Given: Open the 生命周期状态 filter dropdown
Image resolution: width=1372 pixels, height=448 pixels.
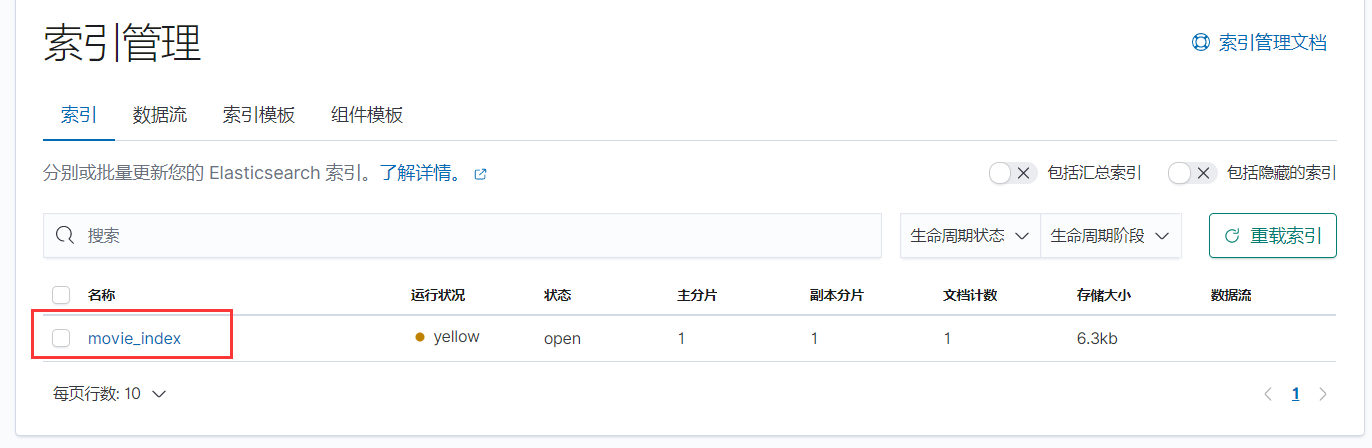Looking at the screenshot, I should [x=970, y=236].
